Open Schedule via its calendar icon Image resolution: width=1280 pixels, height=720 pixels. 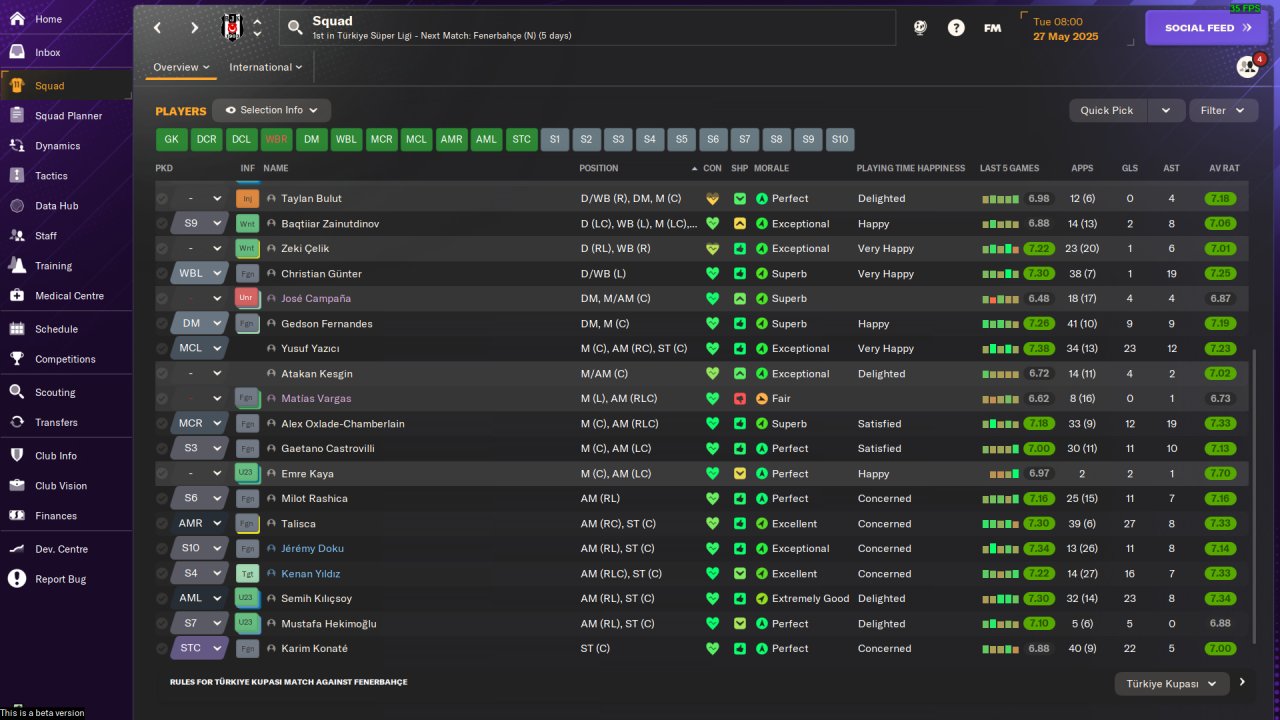point(17,329)
